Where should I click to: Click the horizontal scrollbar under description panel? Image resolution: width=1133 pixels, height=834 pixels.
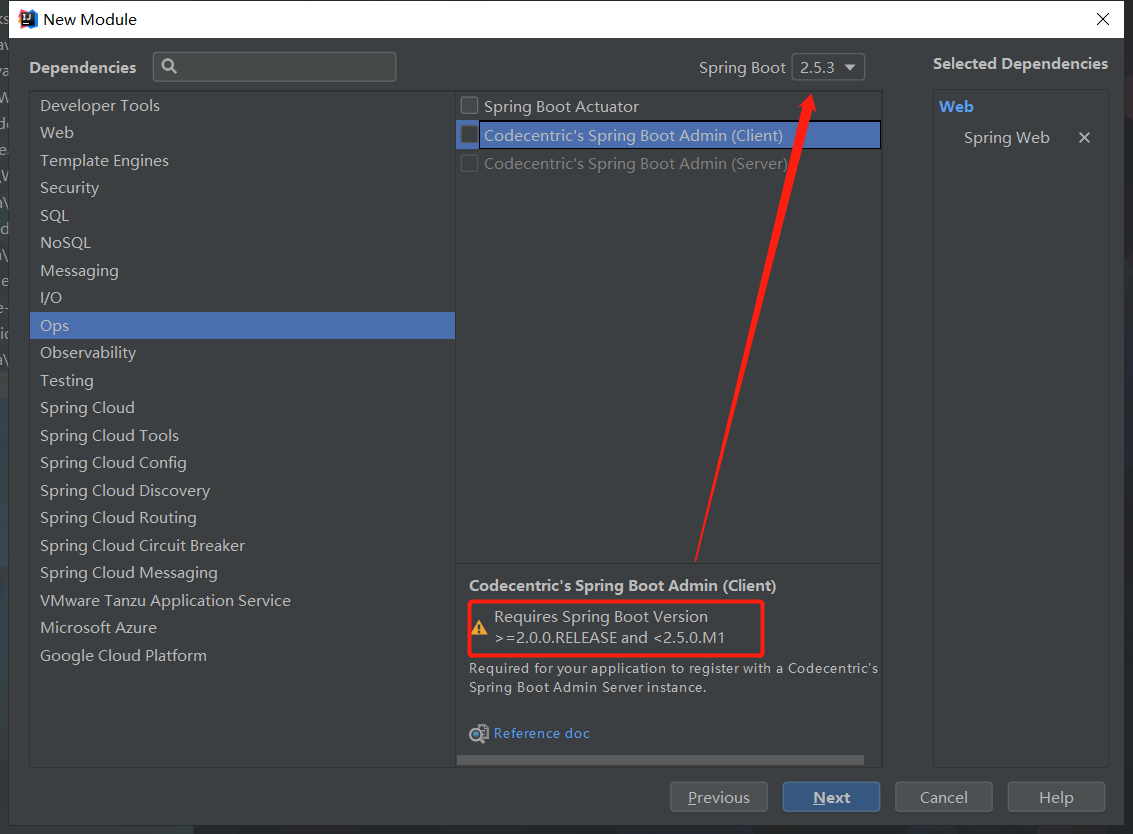pyautogui.click(x=660, y=760)
